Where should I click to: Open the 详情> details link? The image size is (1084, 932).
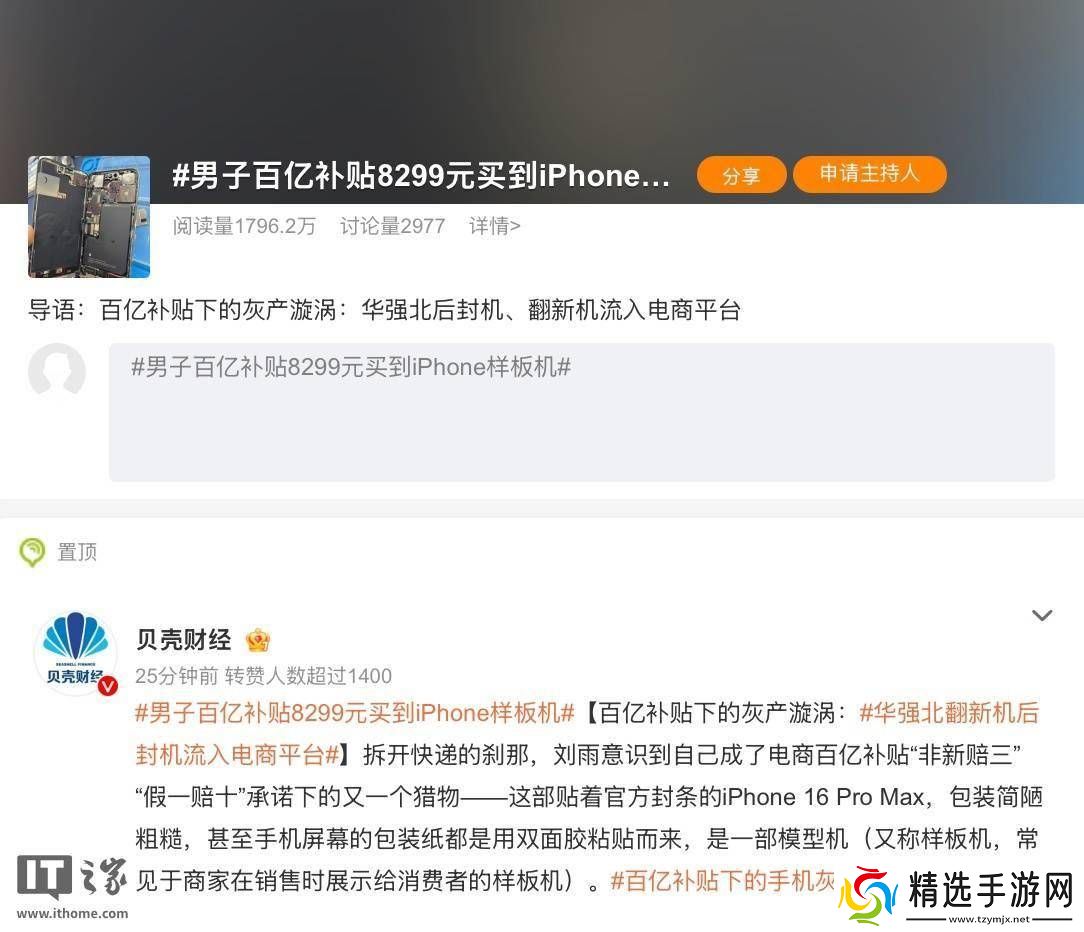click(x=494, y=225)
